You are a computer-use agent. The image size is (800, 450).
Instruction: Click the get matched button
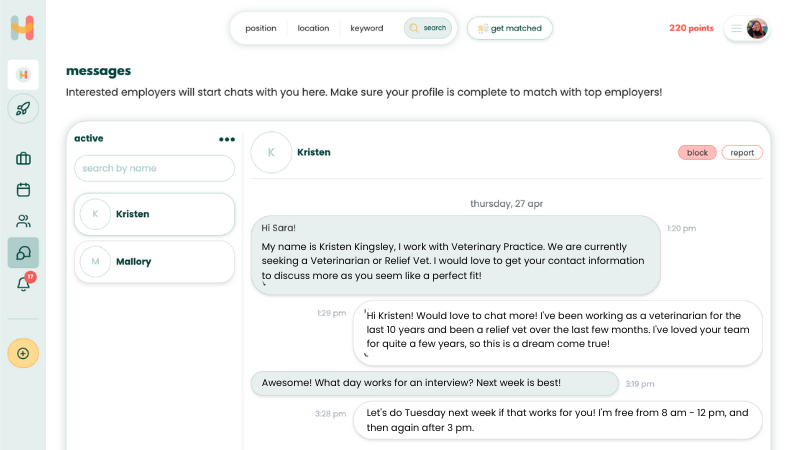tap(510, 28)
